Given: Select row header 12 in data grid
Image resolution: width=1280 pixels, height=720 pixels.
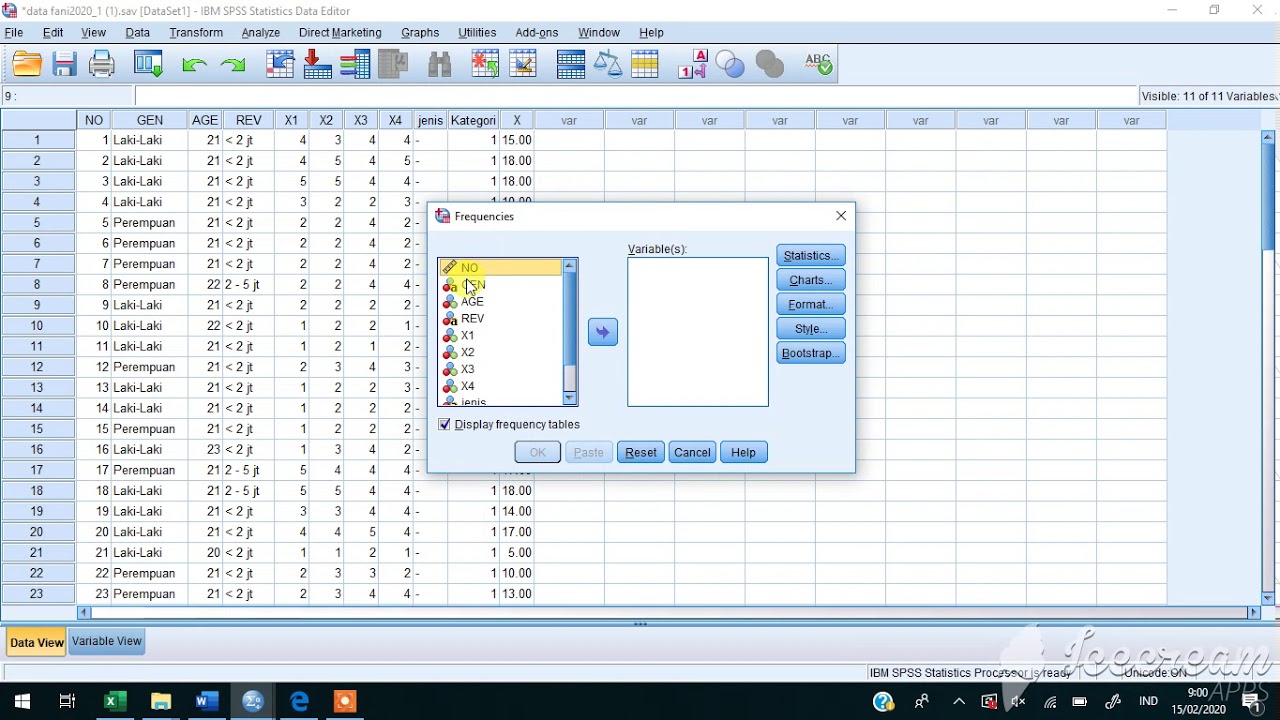Looking at the screenshot, I should click(x=37, y=367).
